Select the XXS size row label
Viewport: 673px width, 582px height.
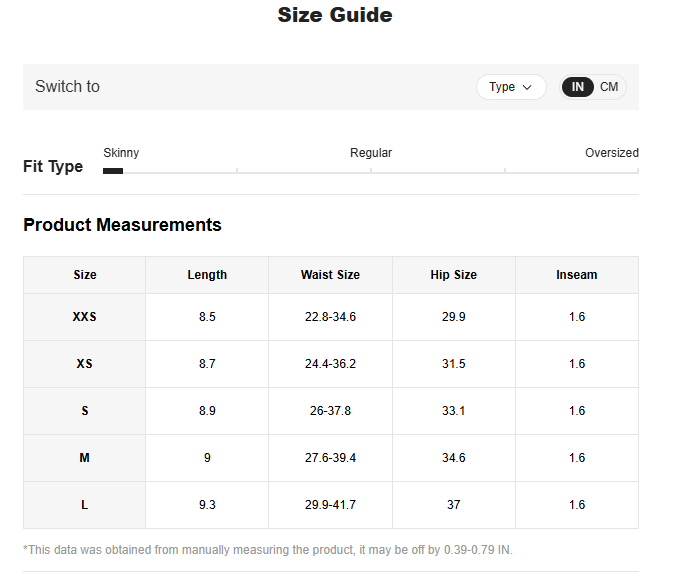(85, 317)
